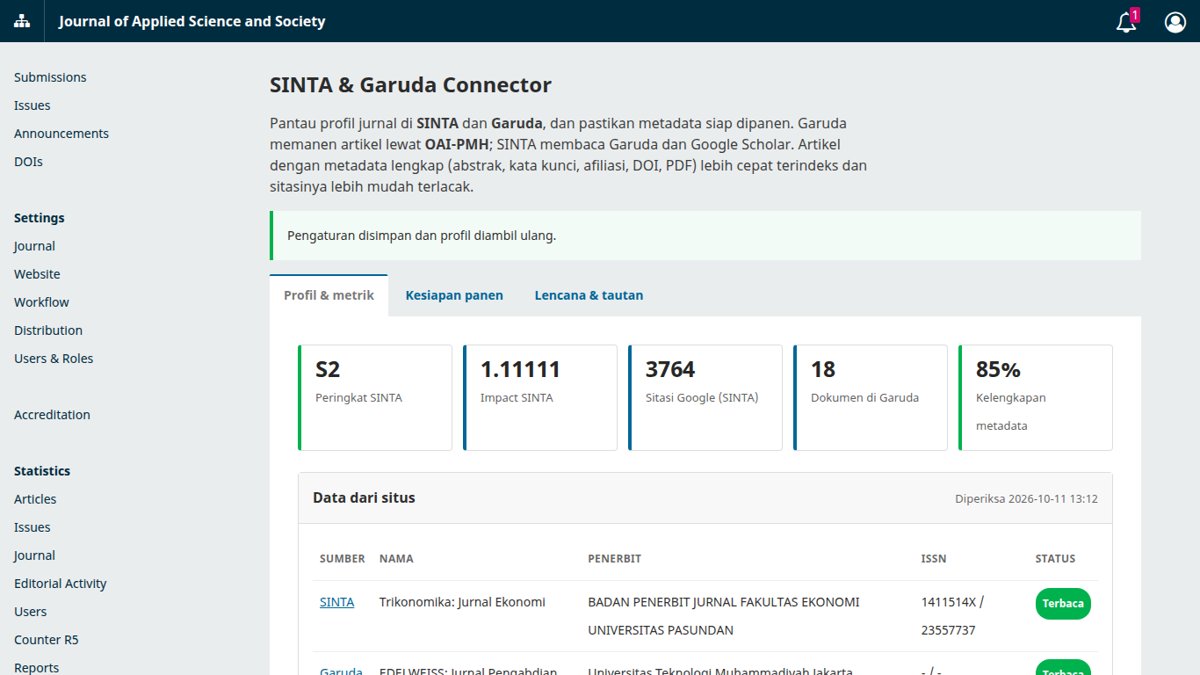
Task: Open Website settings
Action: tap(37, 274)
